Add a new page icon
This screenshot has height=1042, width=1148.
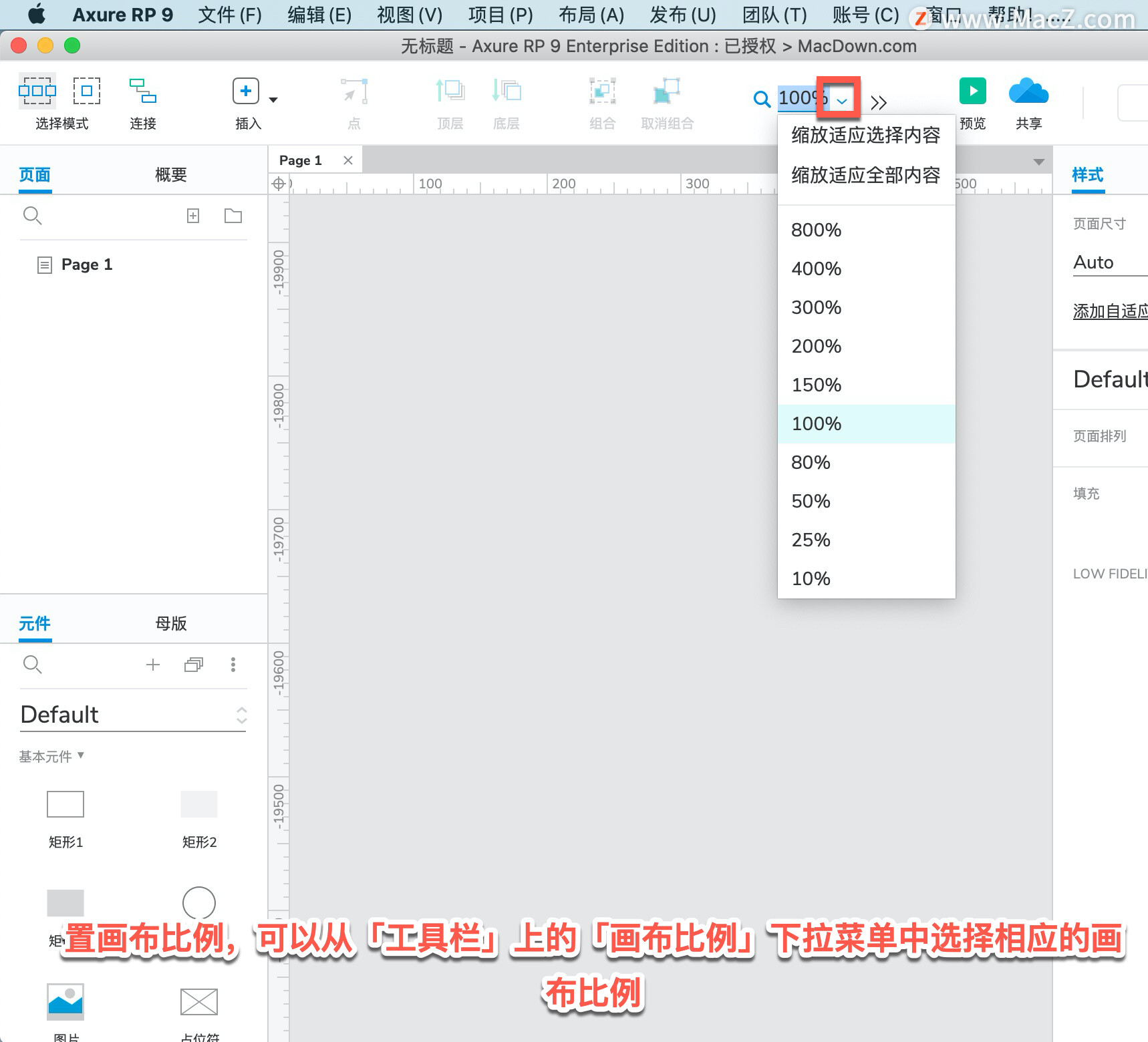coord(193,216)
